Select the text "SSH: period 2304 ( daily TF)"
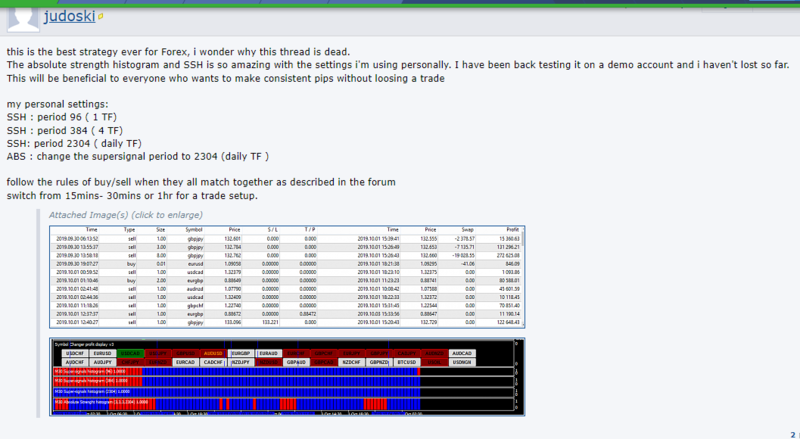The width and height of the screenshot is (800, 439). 74,143
